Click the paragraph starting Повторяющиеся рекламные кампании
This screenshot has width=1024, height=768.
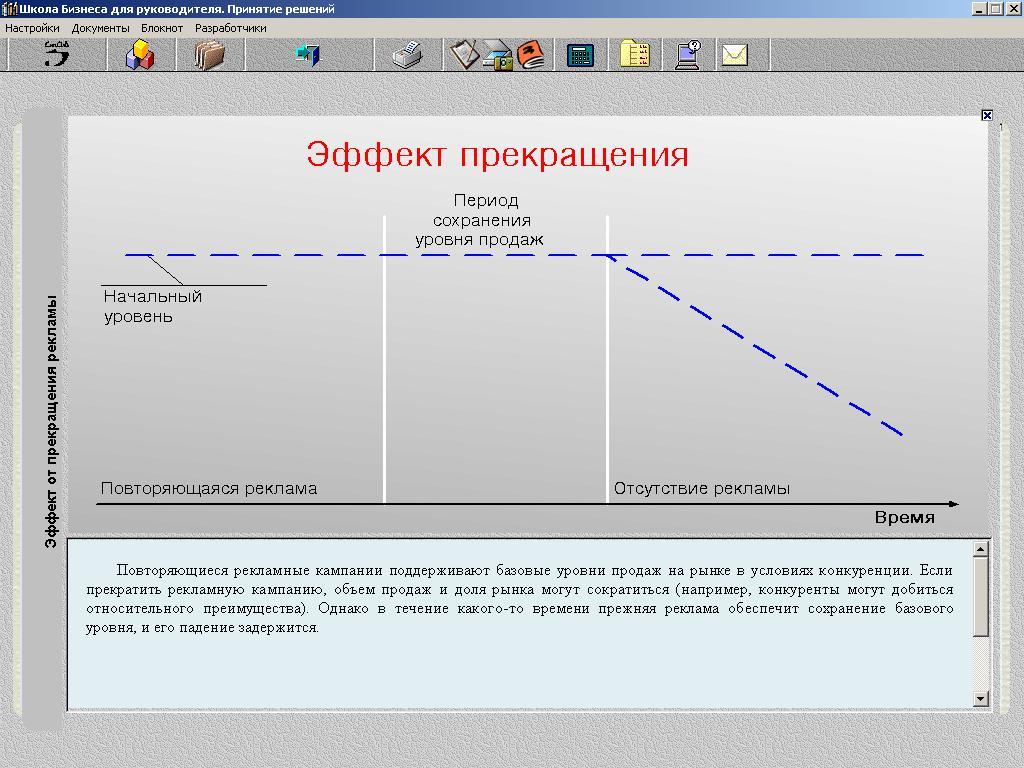point(520,599)
